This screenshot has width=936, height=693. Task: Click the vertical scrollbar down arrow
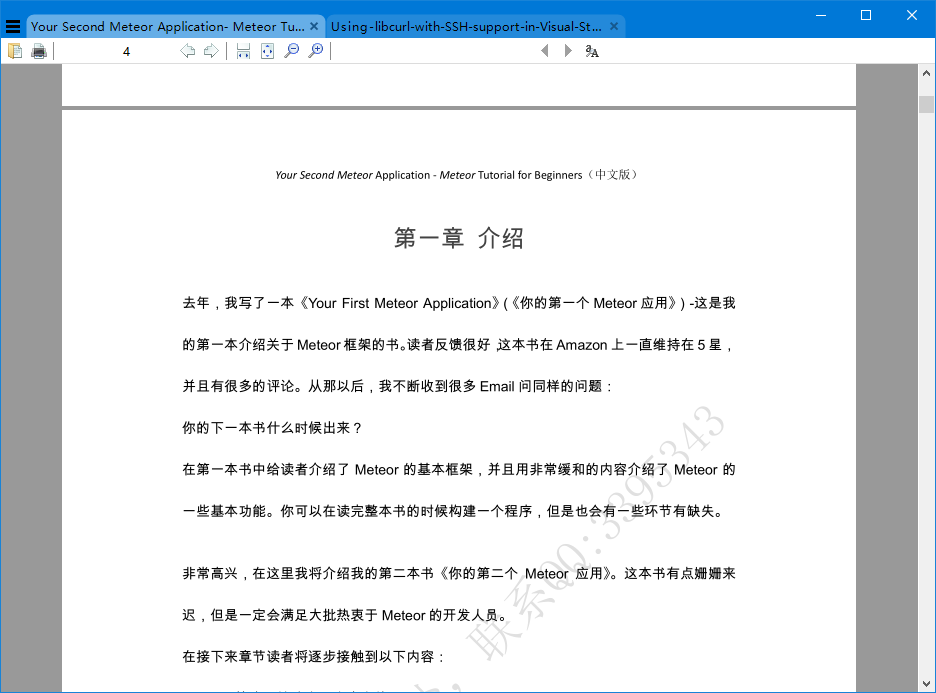(926, 683)
